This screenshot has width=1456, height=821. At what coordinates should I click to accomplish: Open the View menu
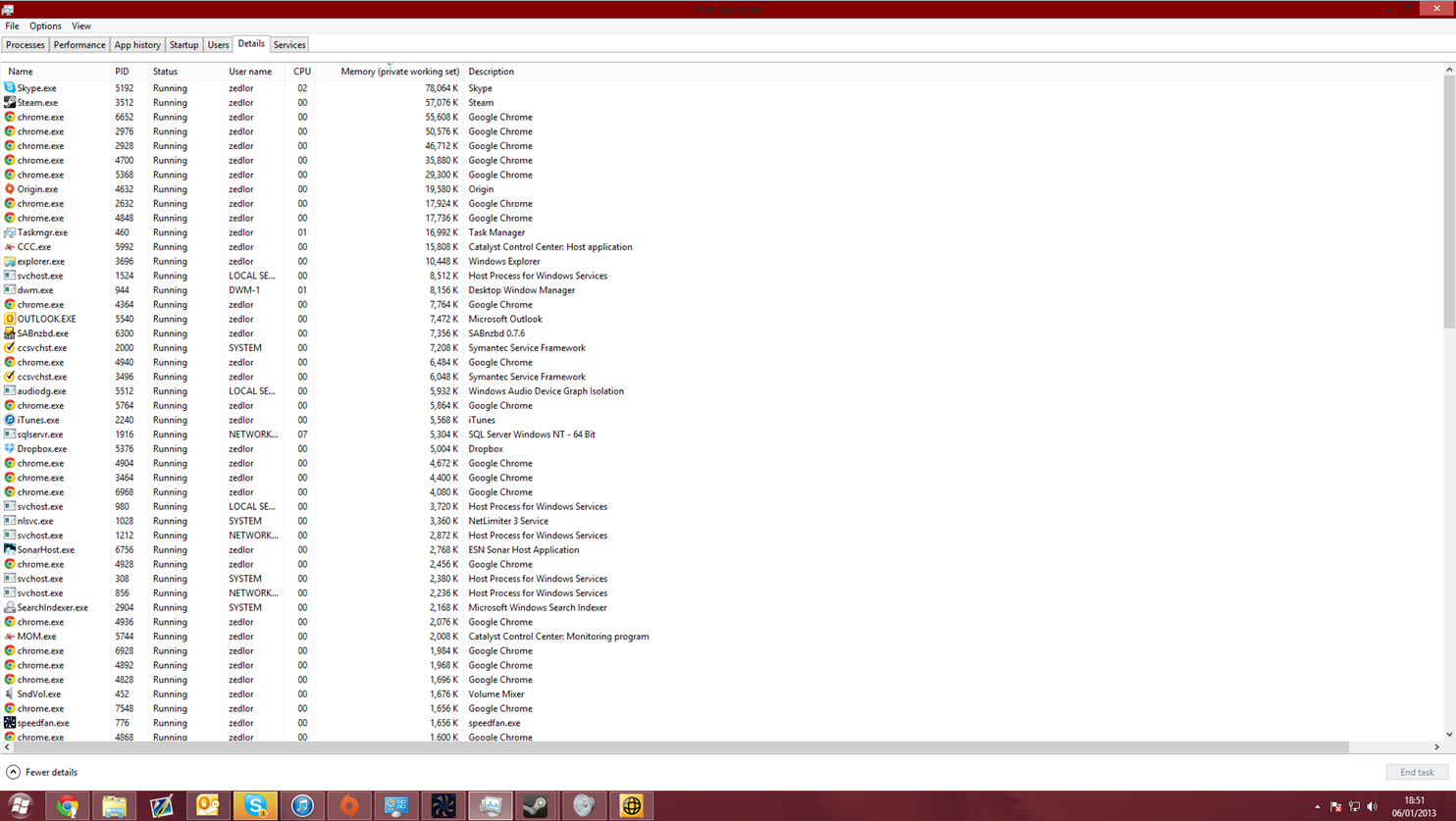(81, 26)
